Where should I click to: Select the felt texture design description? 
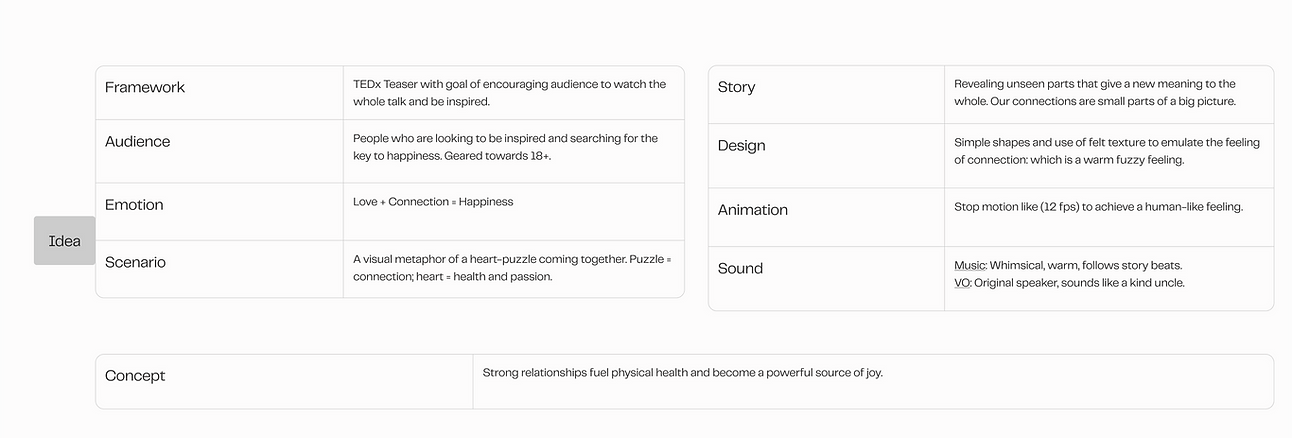1107,151
